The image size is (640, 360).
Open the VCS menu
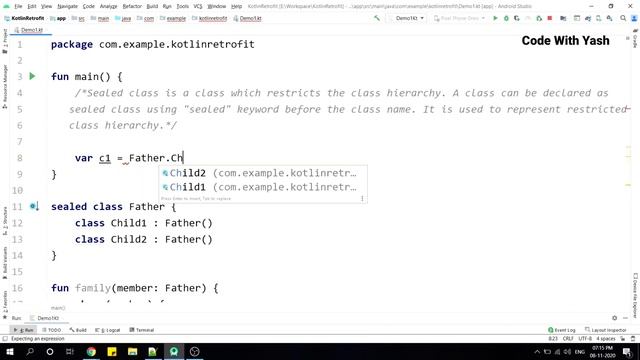(x=198, y=6)
